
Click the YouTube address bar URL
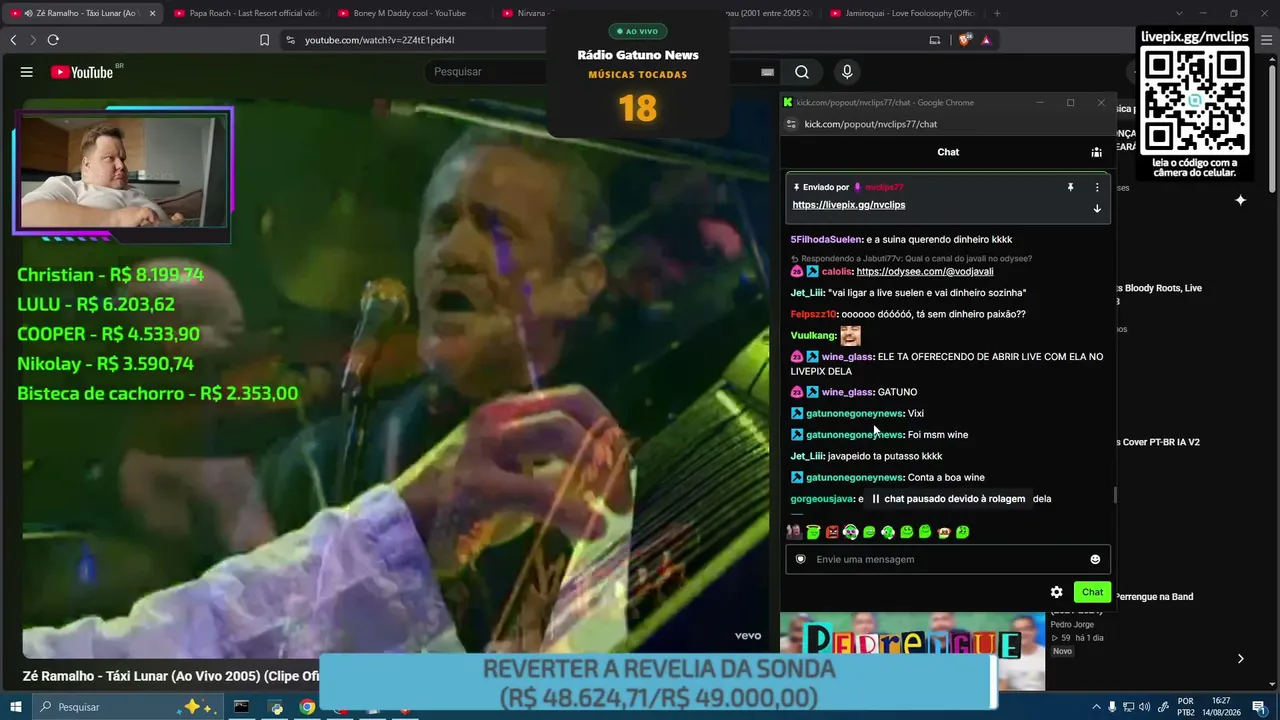[x=380, y=40]
